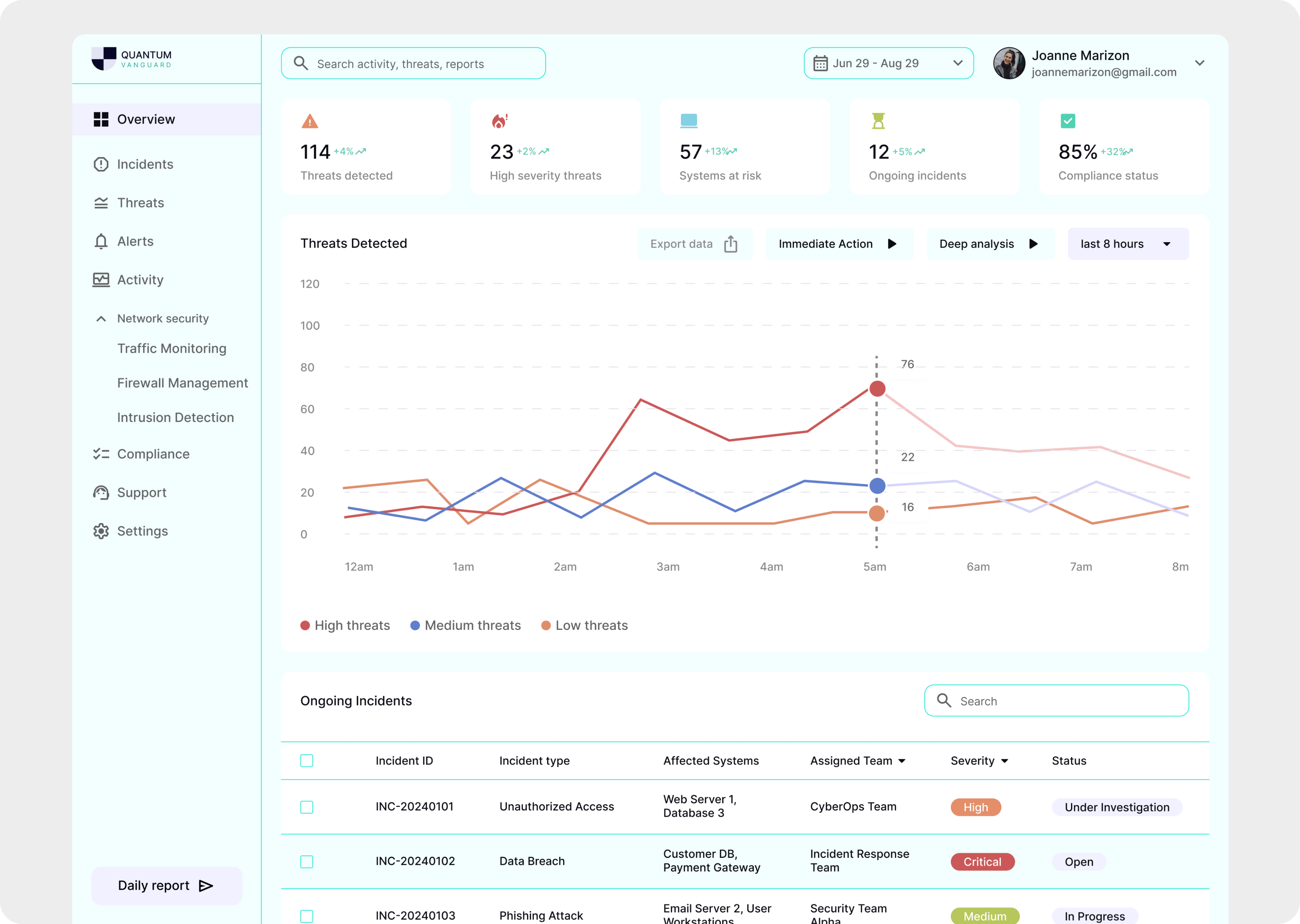Open the last 8 hours dropdown

click(x=1128, y=244)
